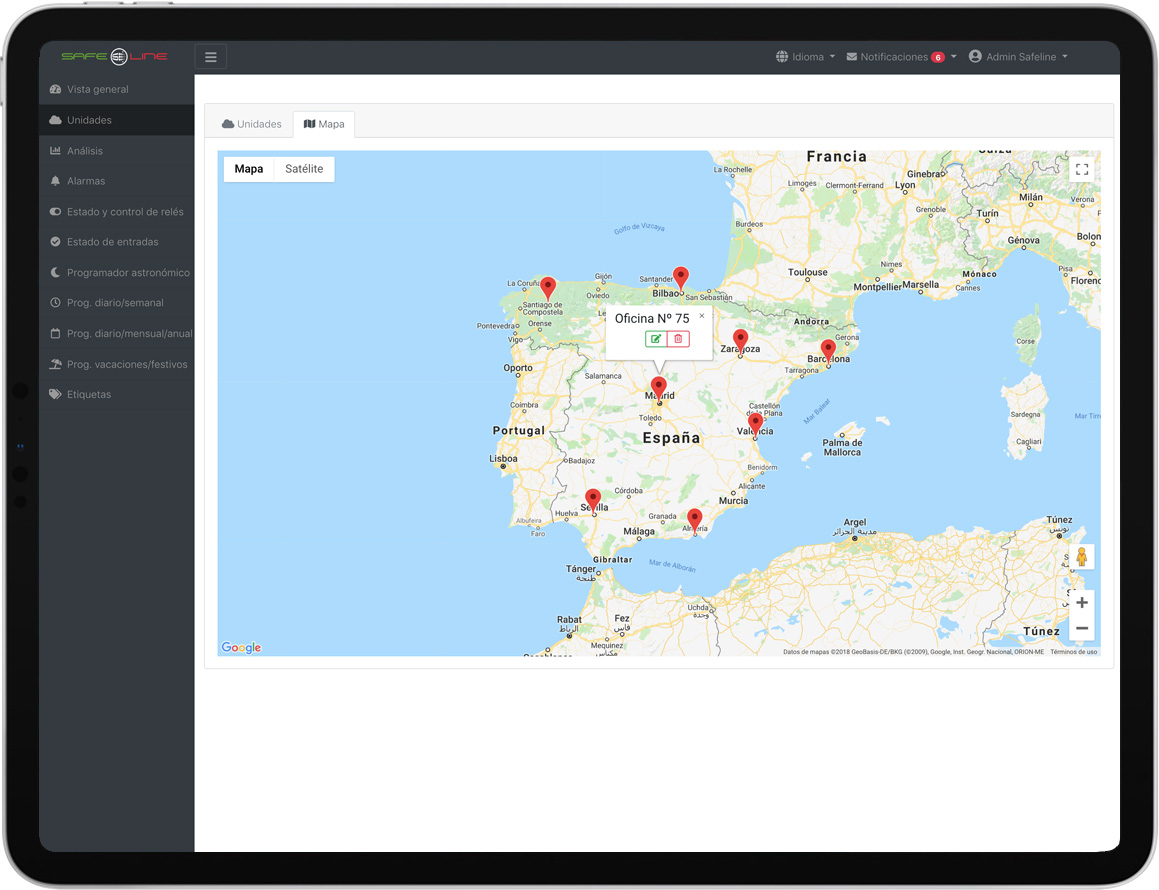Image resolution: width=1159 pixels, height=890 pixels.
Task: Click the Marsella city label
Action: (920, 285)
